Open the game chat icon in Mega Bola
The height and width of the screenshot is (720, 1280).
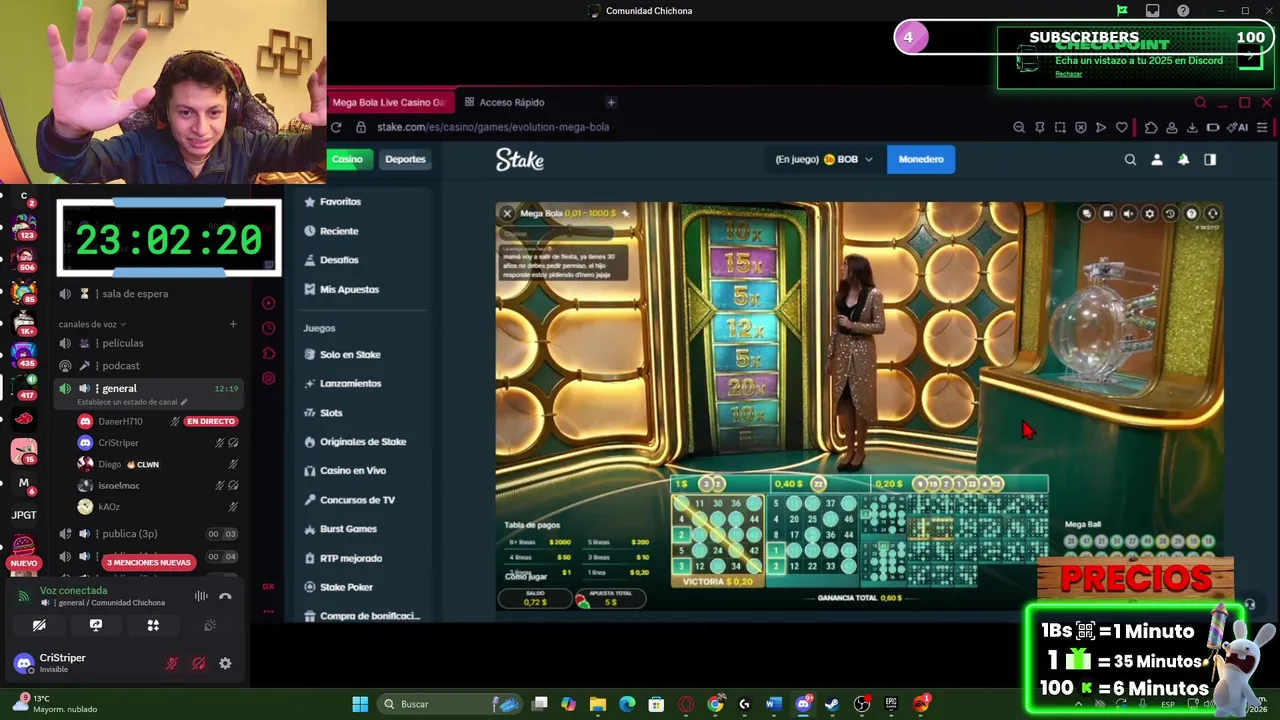(x=1087, y=213)
